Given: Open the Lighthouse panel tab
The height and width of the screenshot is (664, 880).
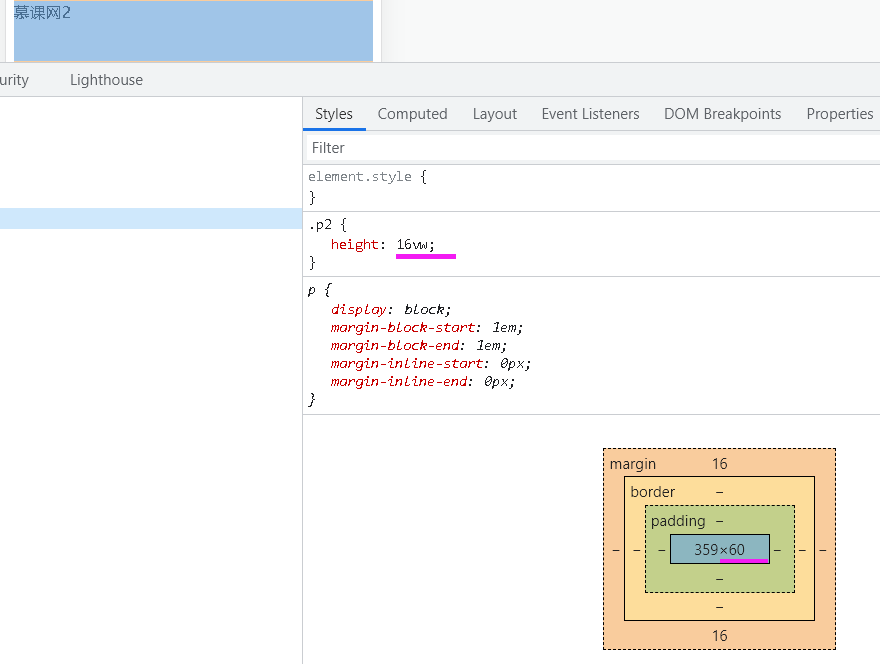Looking at the screenshot, I should (106, 80).
